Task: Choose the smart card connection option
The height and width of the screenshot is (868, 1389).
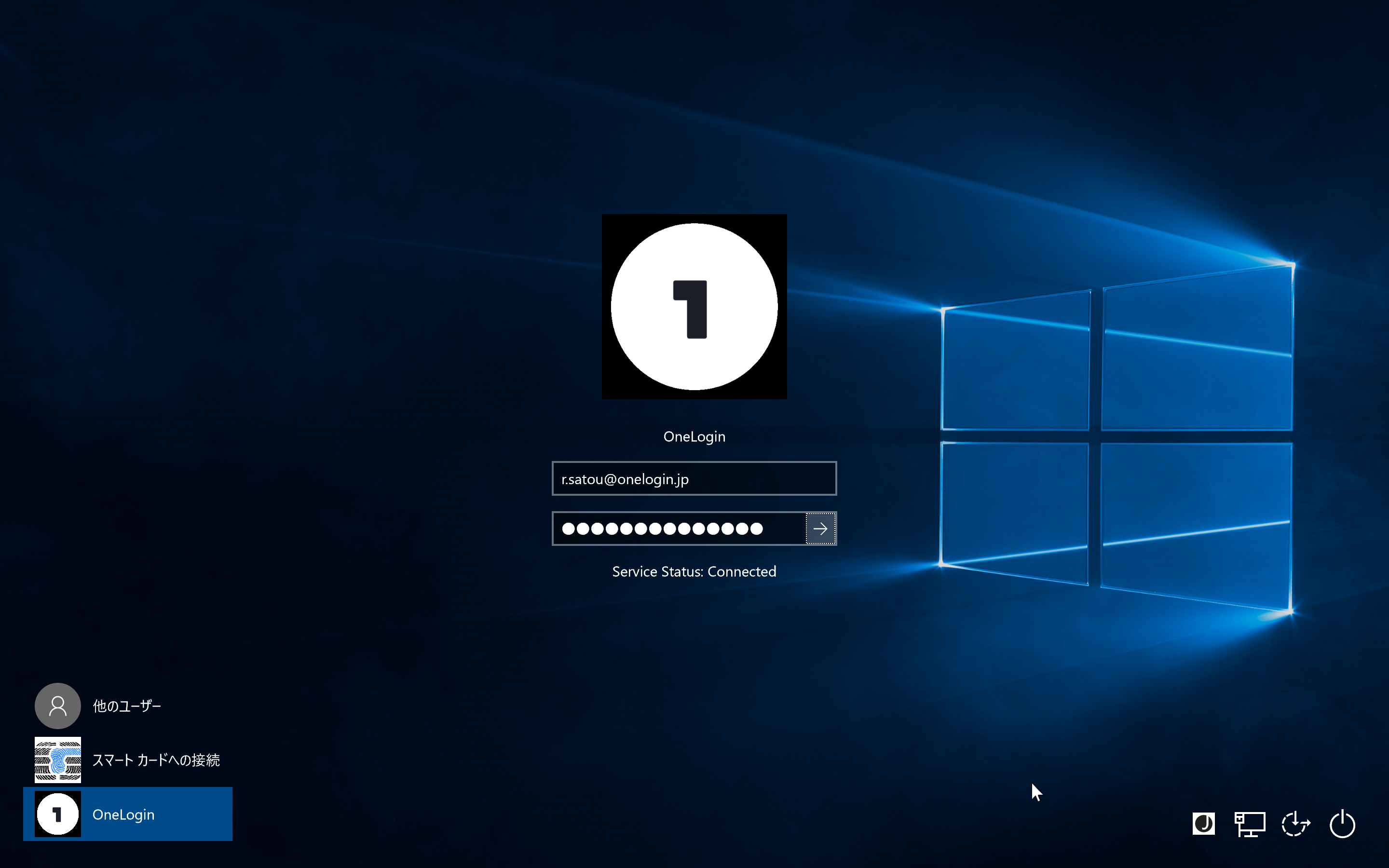Action: (x=127, y=760)
